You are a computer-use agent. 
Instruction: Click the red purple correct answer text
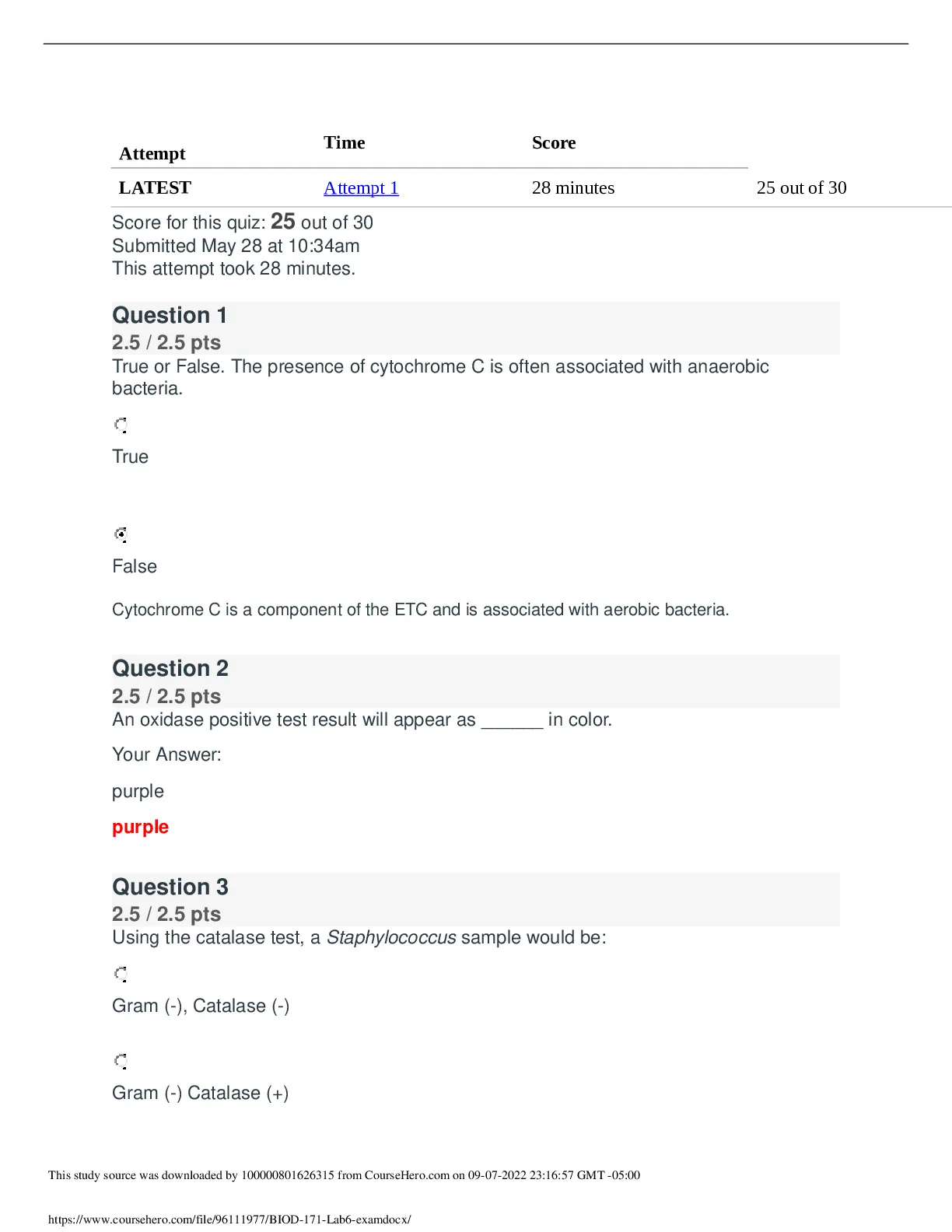pos(140,828)
